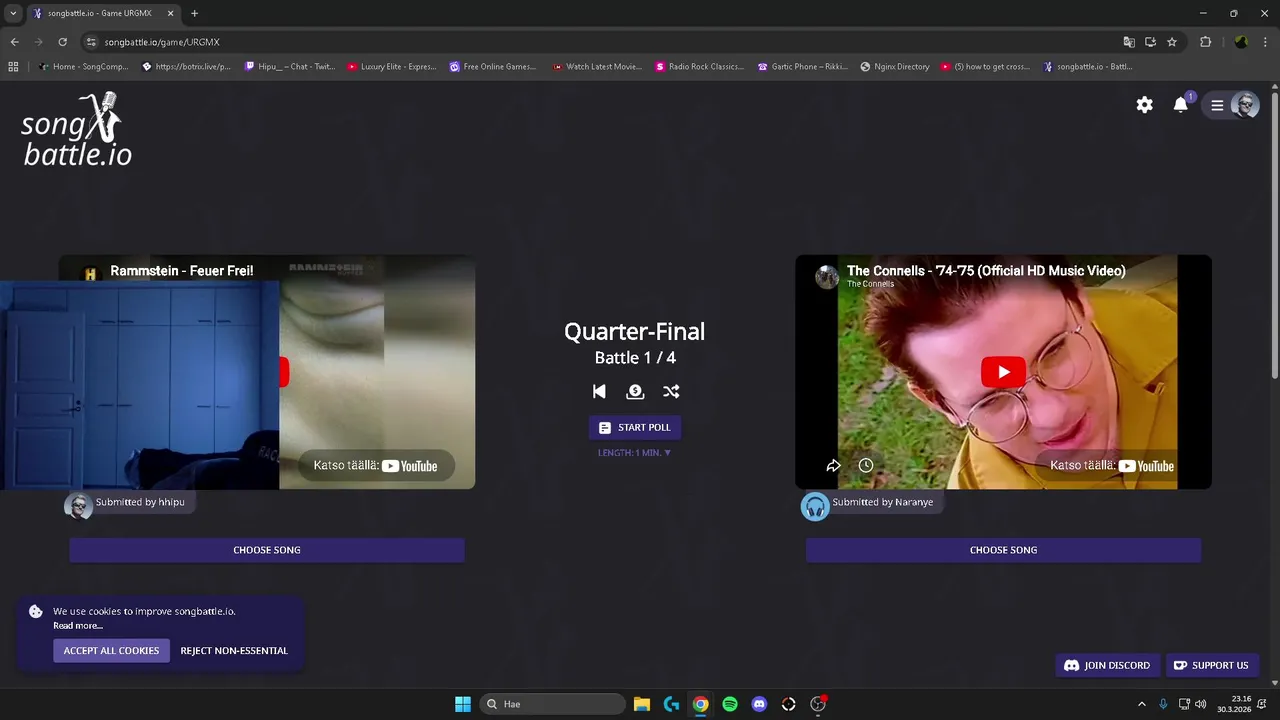Click the Support Us button

1211,665
